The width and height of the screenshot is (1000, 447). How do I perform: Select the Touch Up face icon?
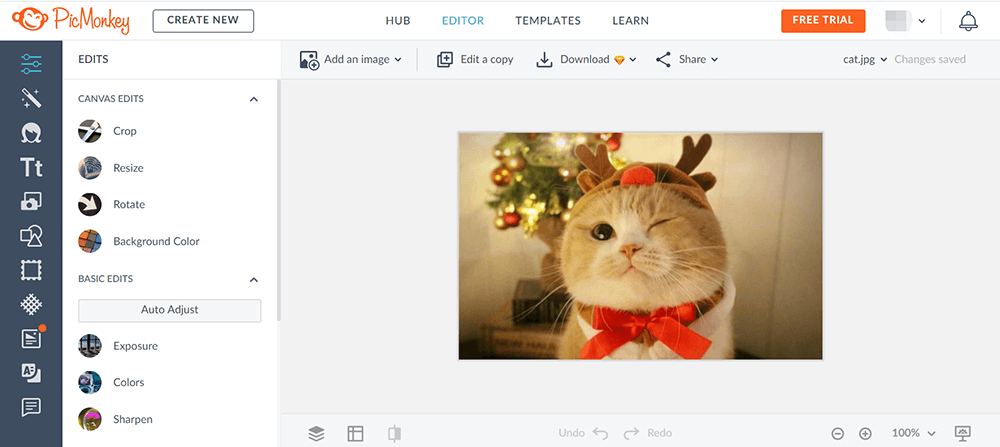[x=31, y=133]
